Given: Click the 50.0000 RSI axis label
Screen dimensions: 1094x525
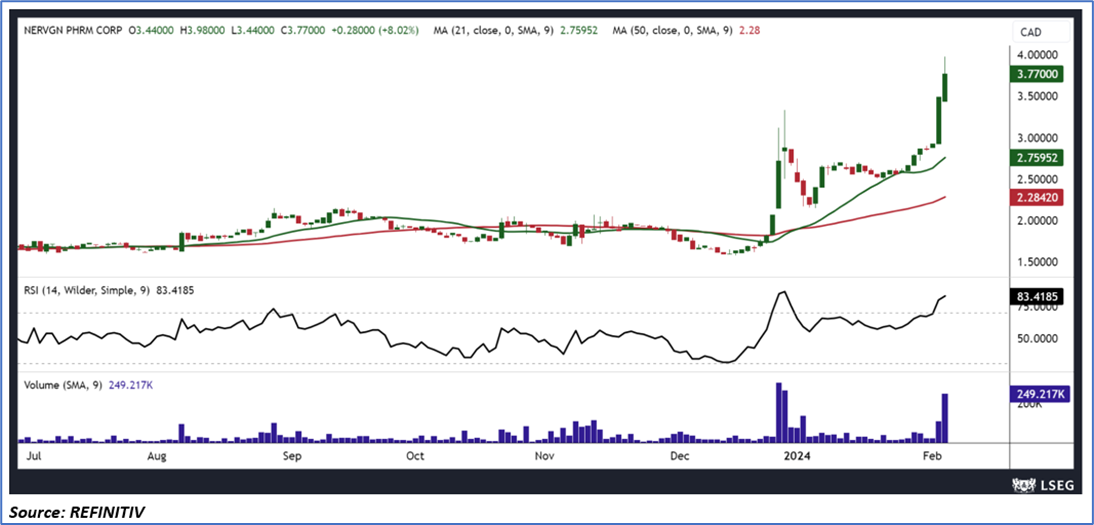Looking at the screenshot, I should pyautogui.click(x=1037, y=339).
